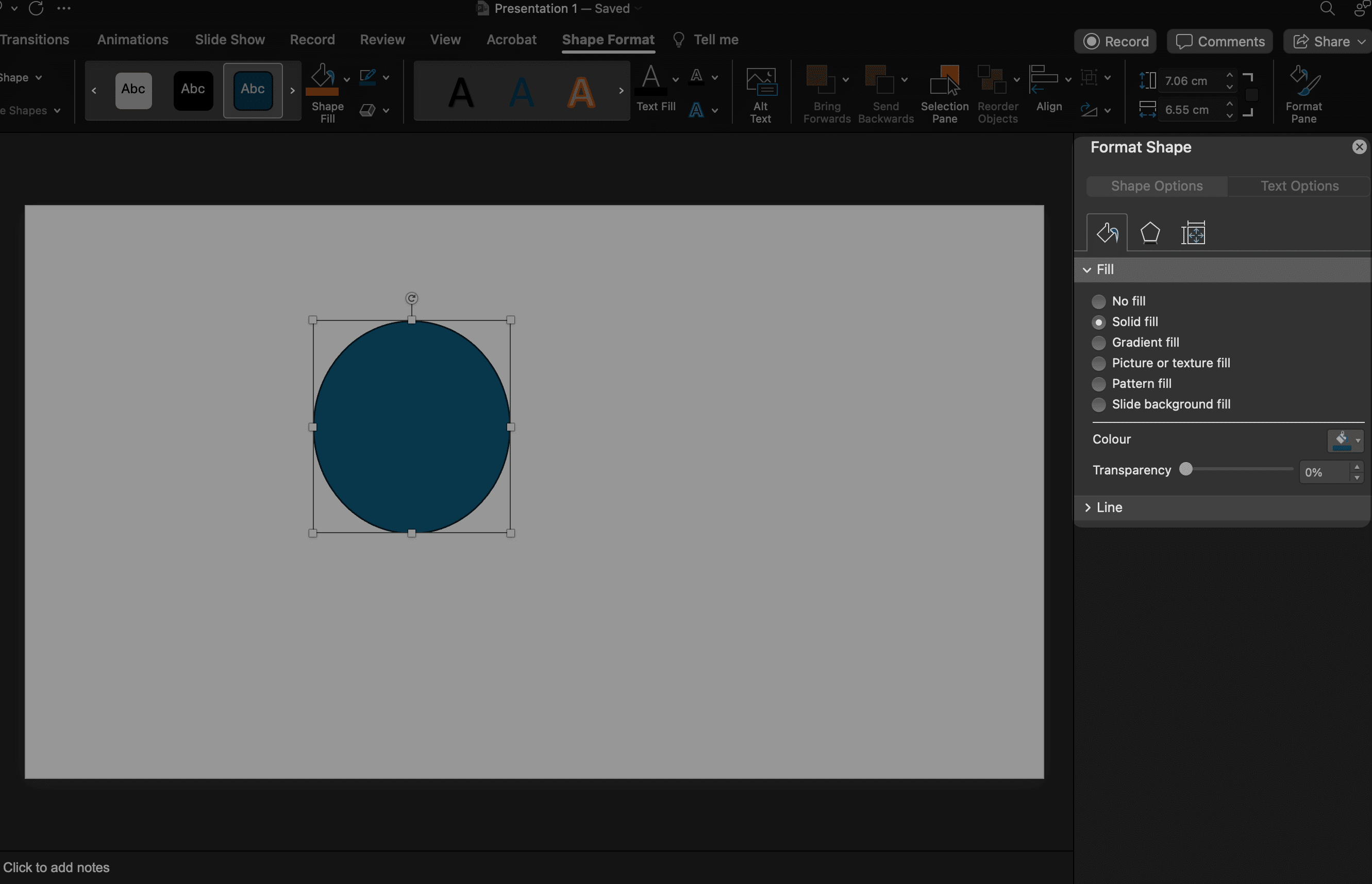1372x884 pixels.
Task: Open the more options ellipsis in title bar
Action: point(64,8)
